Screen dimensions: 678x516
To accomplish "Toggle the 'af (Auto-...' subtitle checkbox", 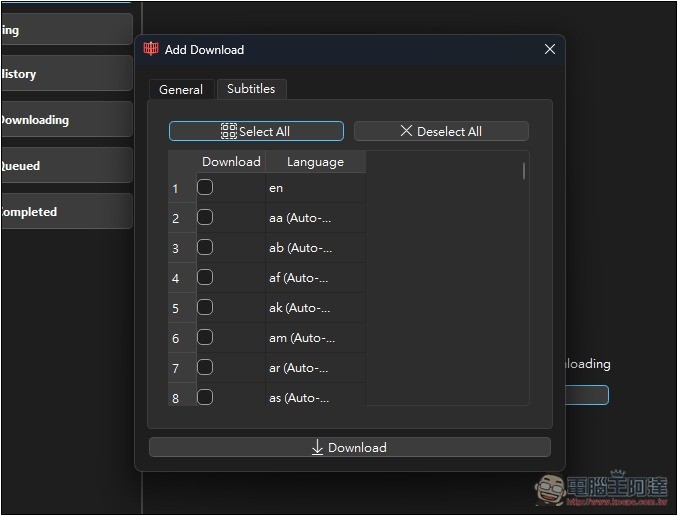I will (205, 277).
